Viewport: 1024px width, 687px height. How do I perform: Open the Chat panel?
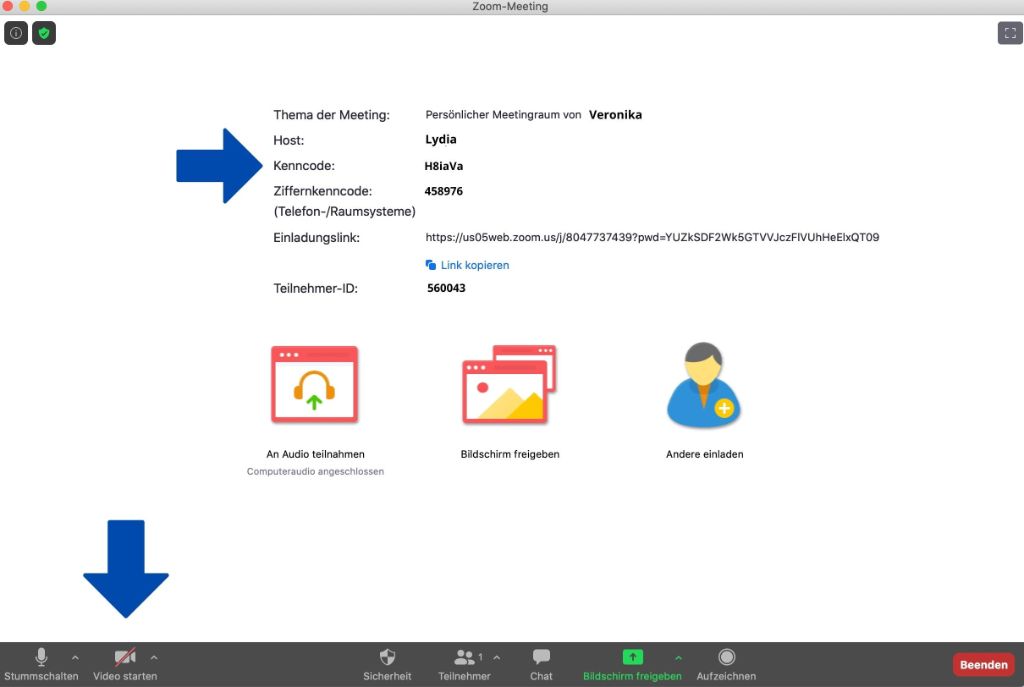[x=541, y=664]
